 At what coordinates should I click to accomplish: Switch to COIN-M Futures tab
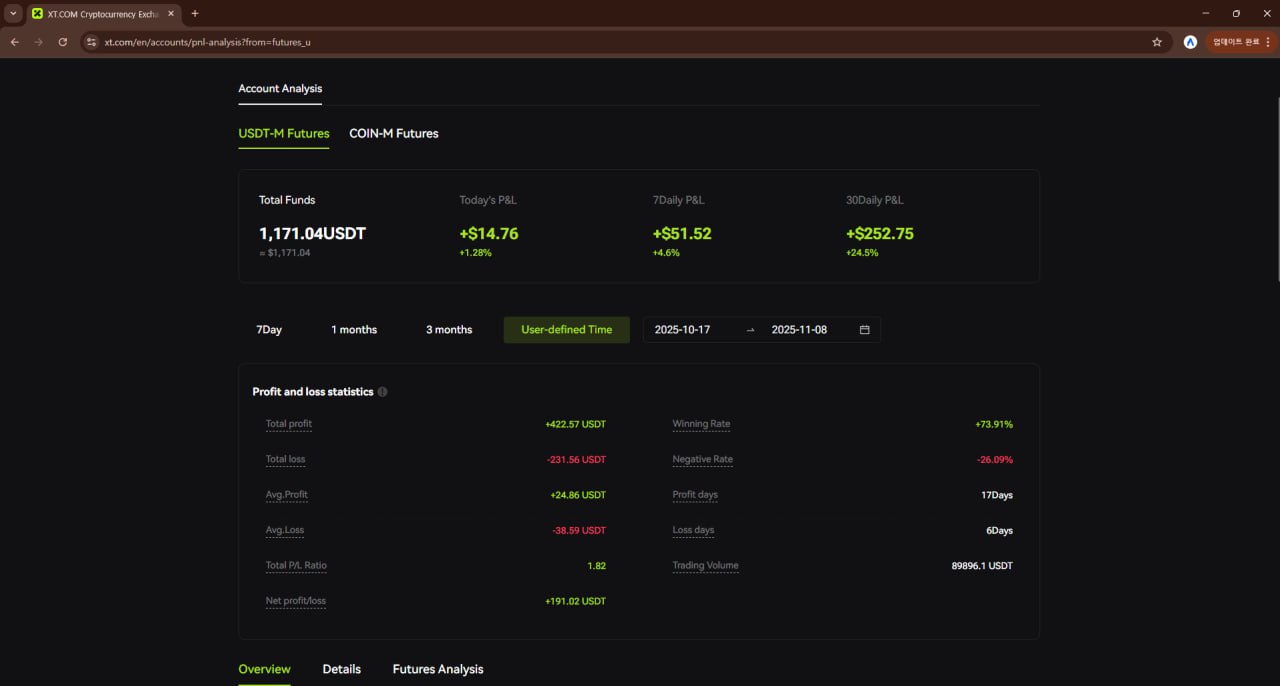394,133
